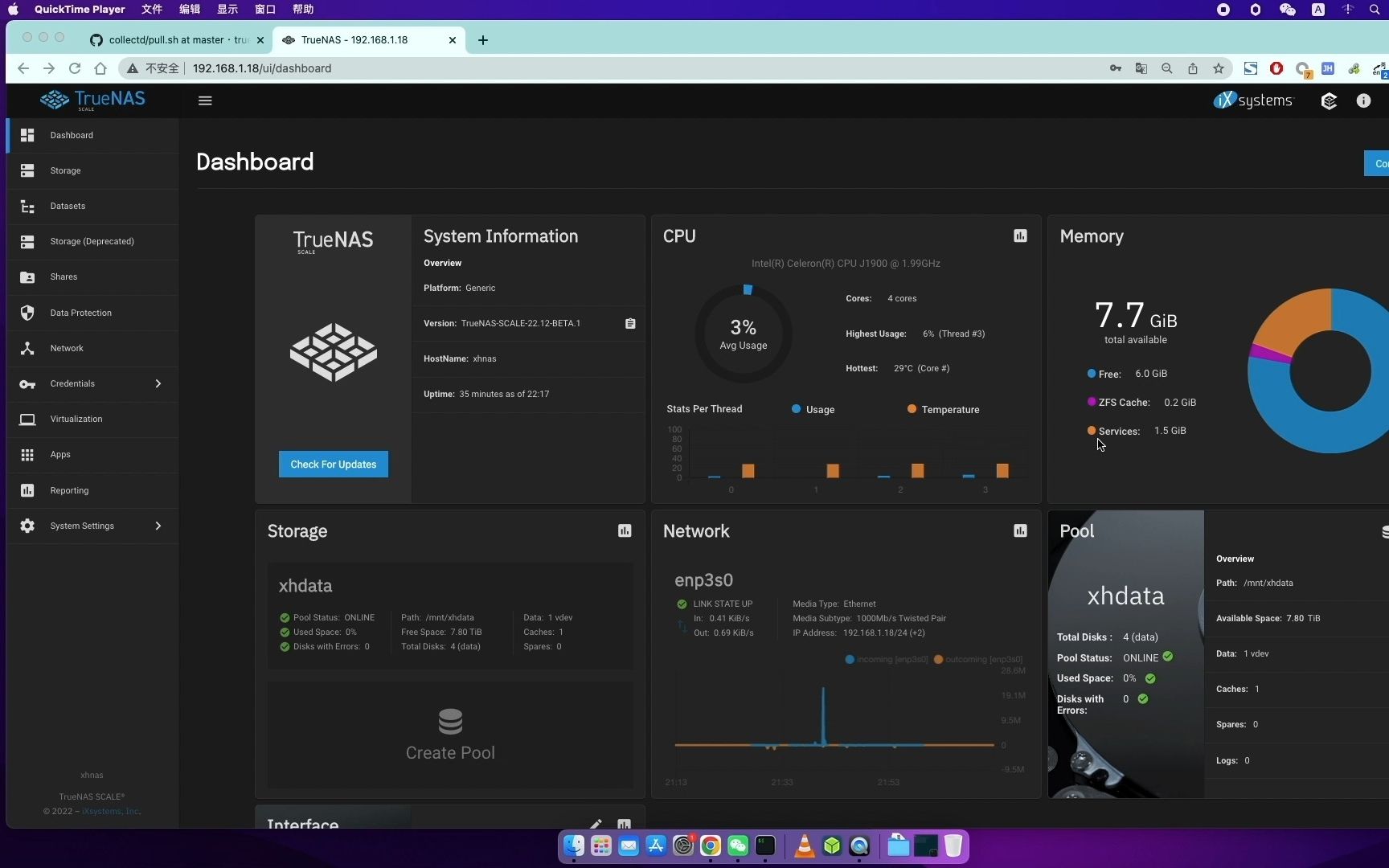Open the Dashboard sidebar item

(x=92, y=135)
